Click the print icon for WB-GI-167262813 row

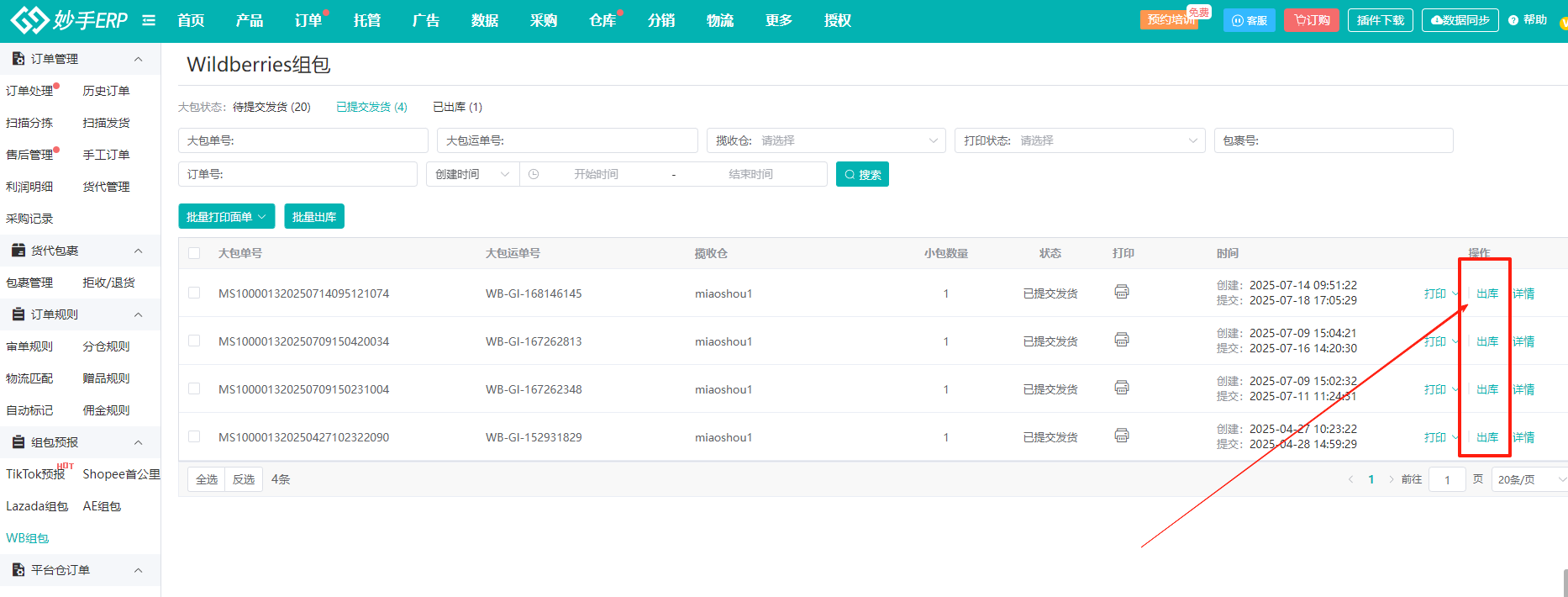coord(1122,340)
